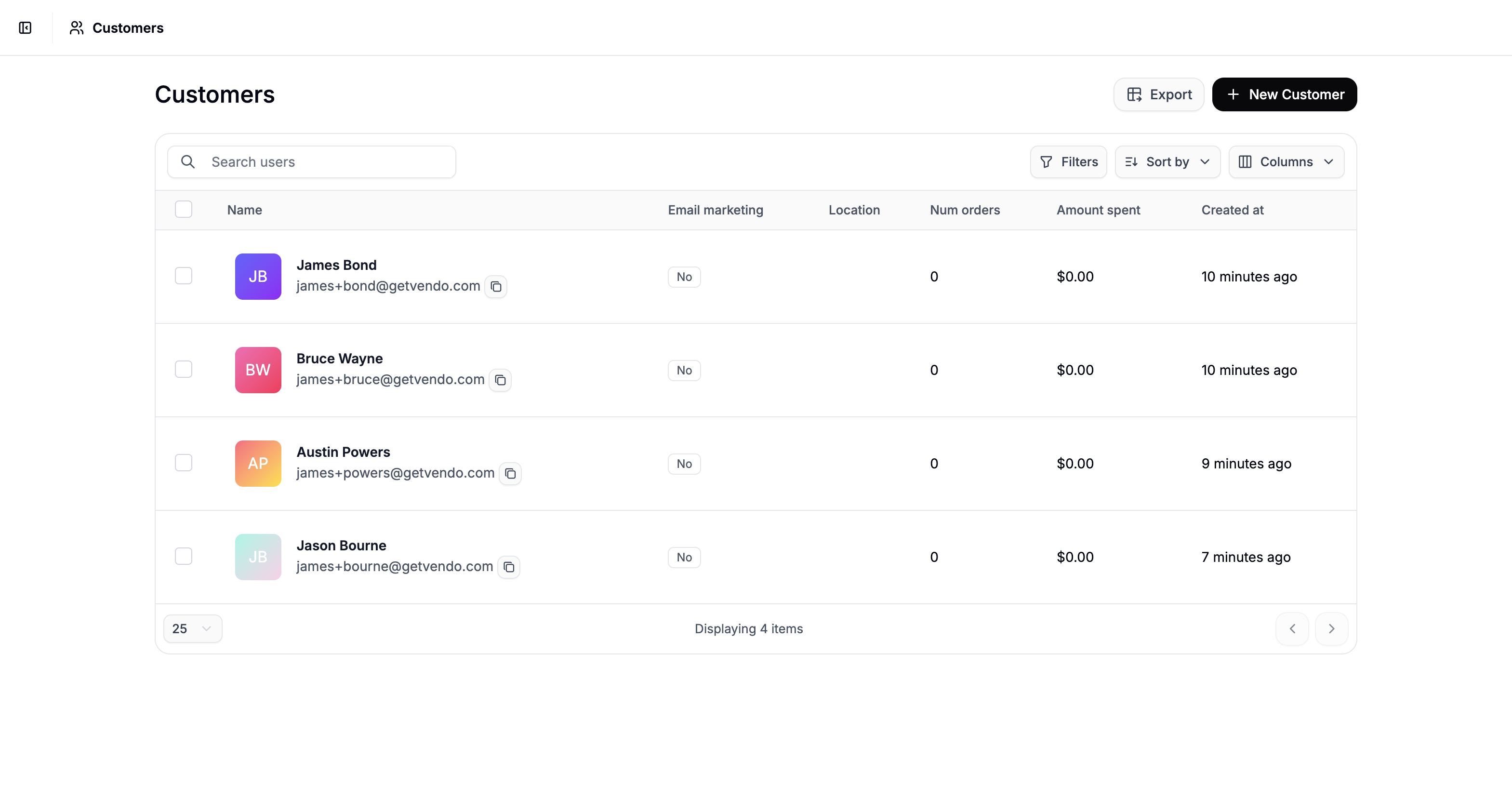Tick the Austin Powers row checkbox
The width and height of the screenshot is (1512, 799).
[x=184, y=462]
